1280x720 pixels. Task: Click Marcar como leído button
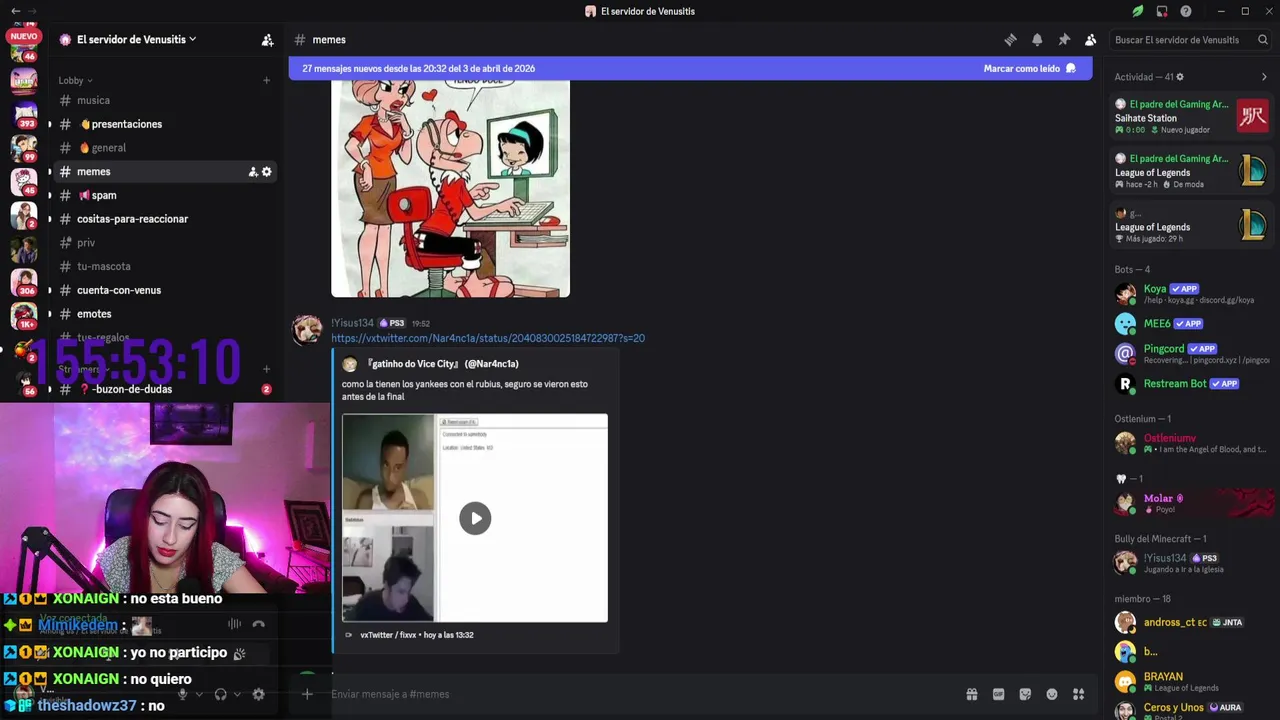click(1029, 69)
